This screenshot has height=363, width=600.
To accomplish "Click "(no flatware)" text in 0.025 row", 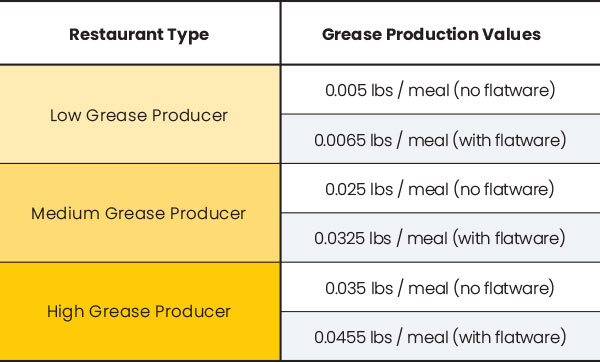I will coord(504,189).
